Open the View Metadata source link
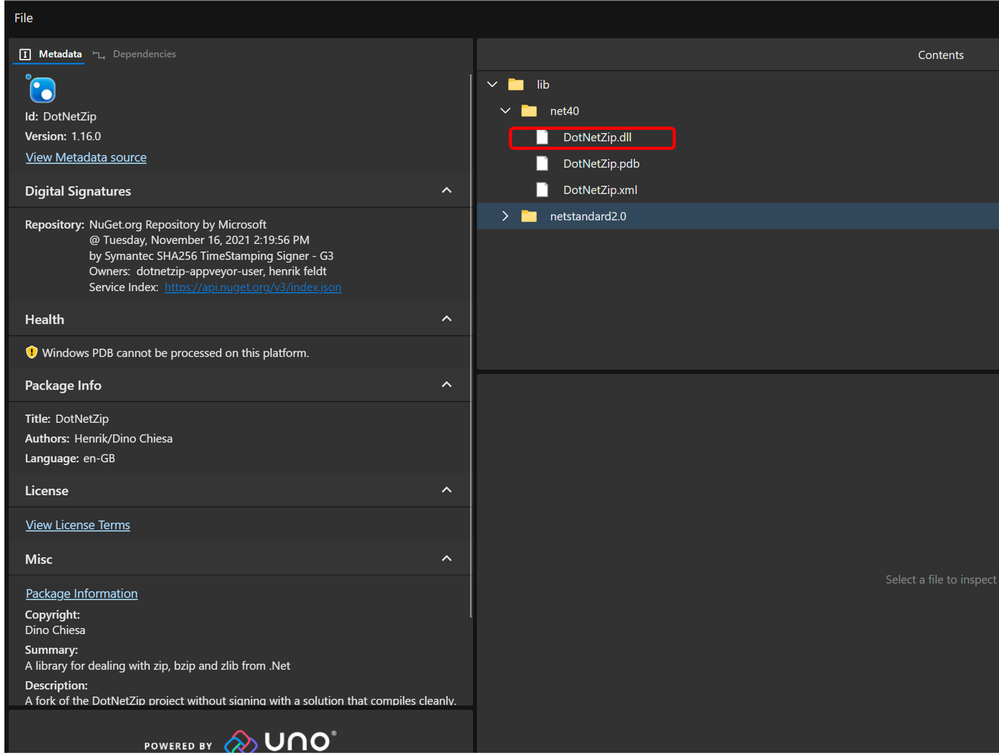 86,158
